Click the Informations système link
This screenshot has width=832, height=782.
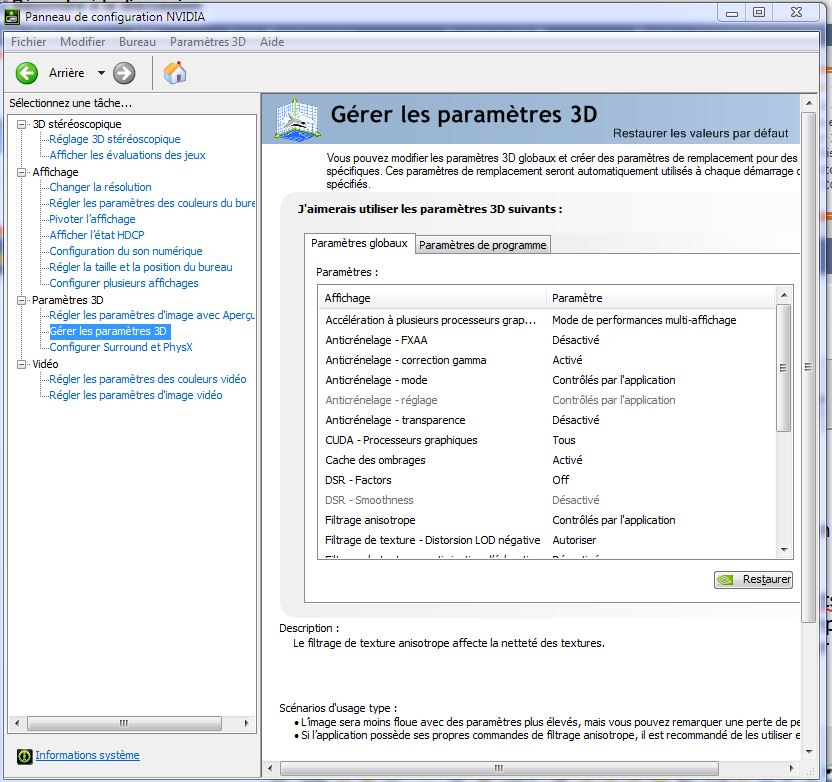(x=88, y=755)
